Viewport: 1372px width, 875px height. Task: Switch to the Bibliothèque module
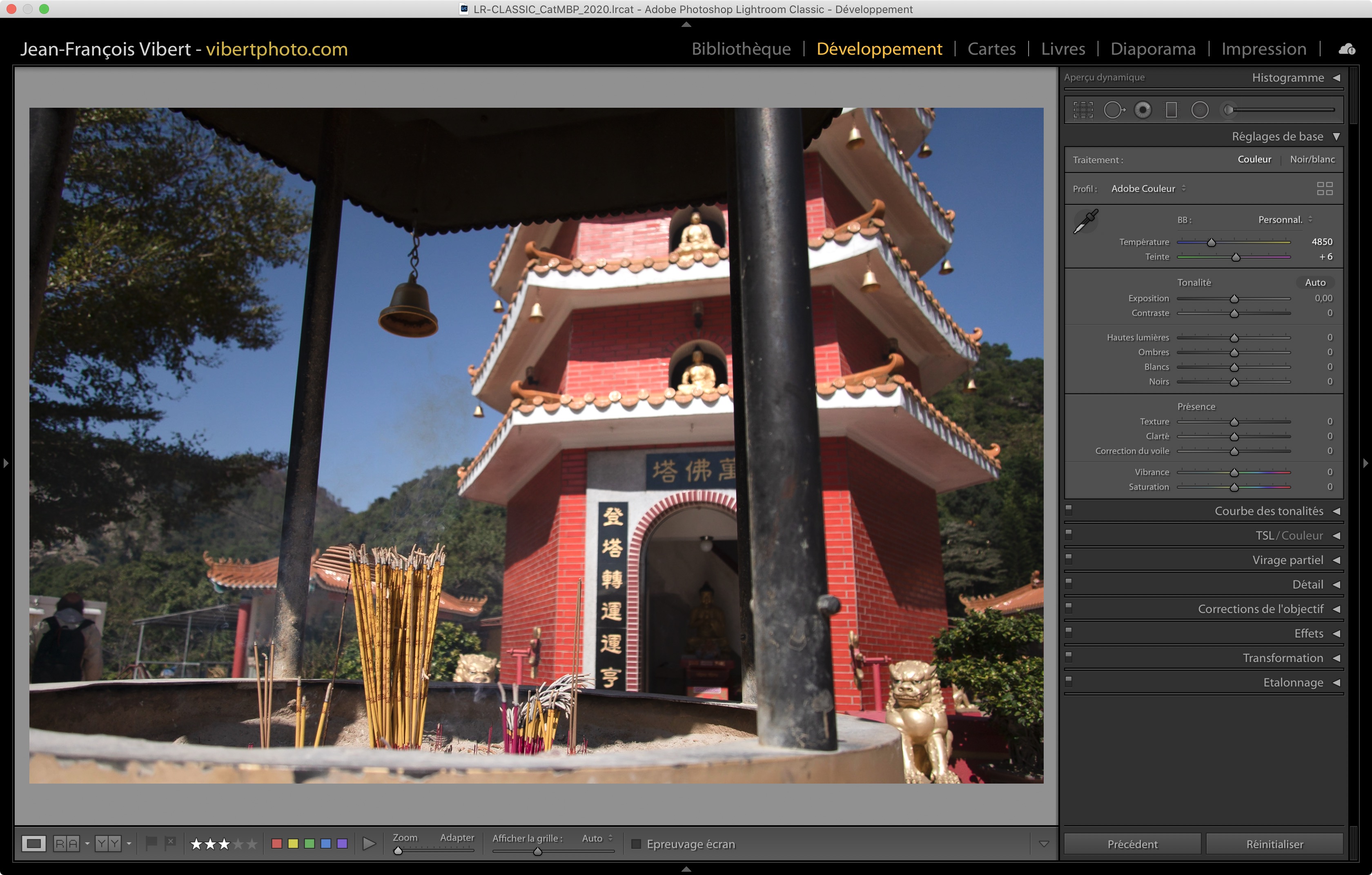click(x=741, y=49)
